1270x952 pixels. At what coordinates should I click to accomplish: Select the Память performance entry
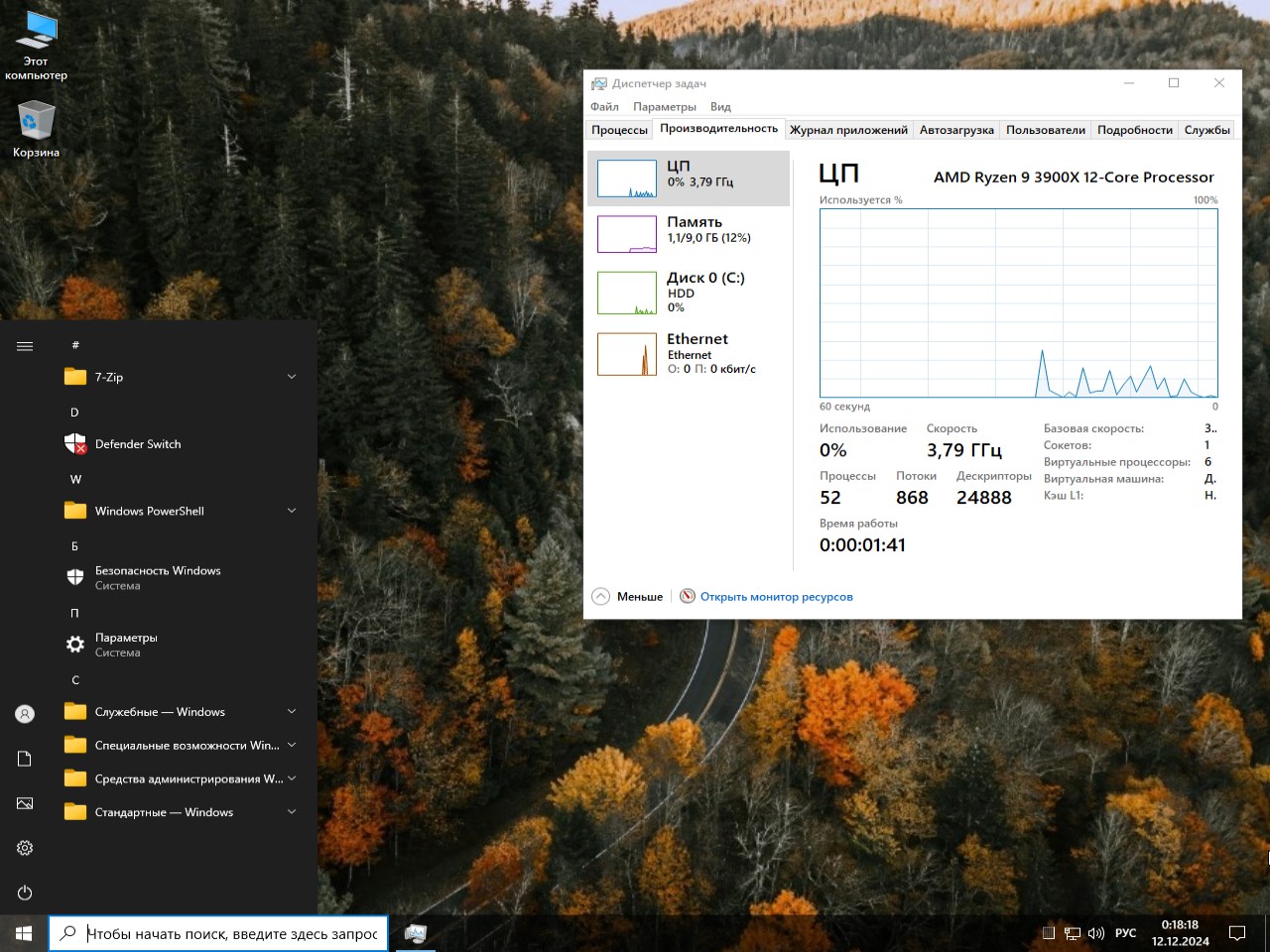click(689, 234)
